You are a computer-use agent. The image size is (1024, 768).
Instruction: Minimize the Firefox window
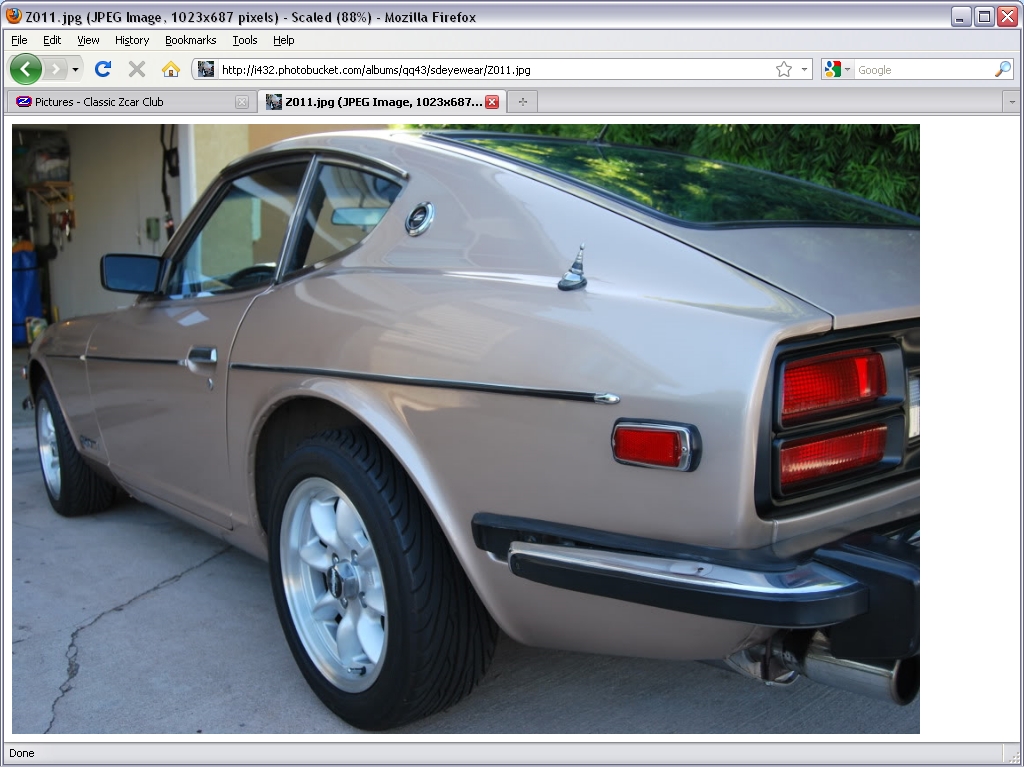(x=960, y=17)
